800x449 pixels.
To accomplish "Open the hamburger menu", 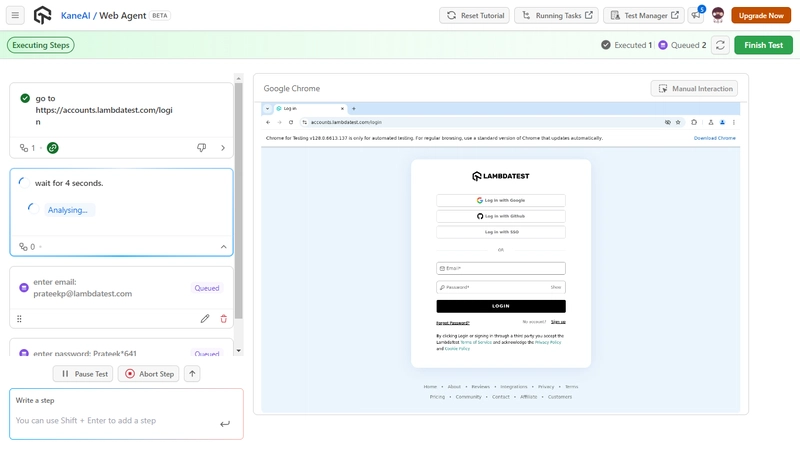I will (15, 15).
